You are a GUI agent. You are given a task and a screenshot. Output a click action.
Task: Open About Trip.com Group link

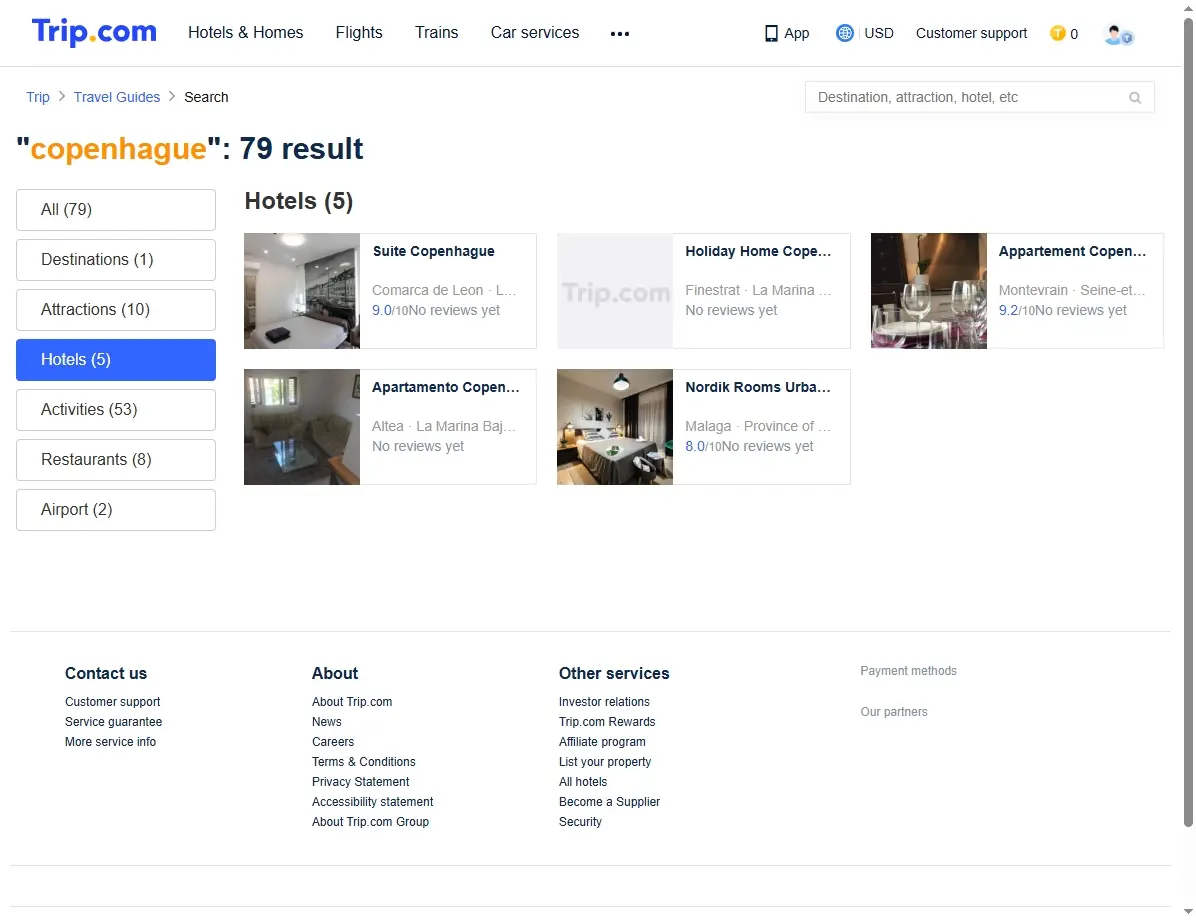[x=370, y=822]
